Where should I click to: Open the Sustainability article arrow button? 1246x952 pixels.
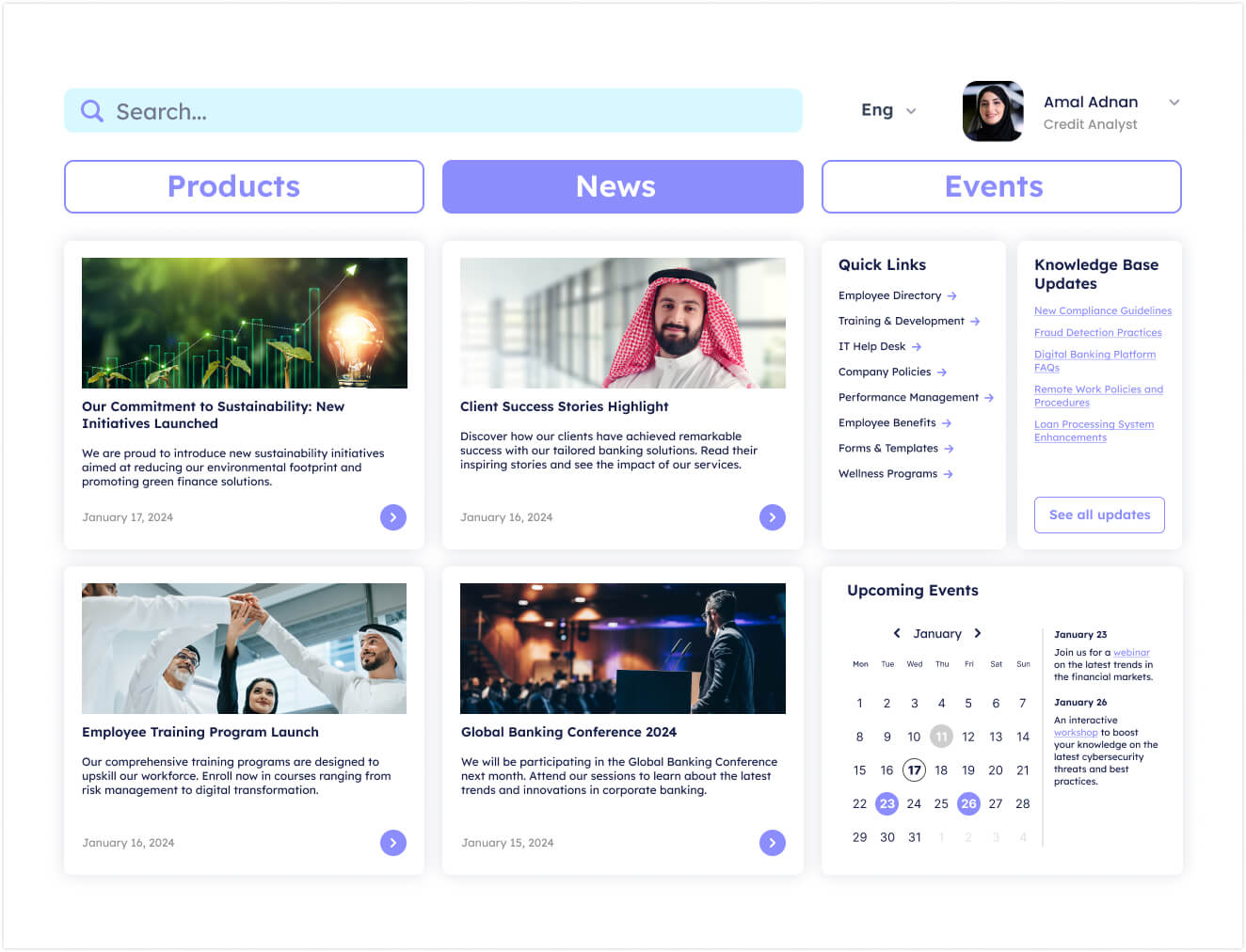393,517
